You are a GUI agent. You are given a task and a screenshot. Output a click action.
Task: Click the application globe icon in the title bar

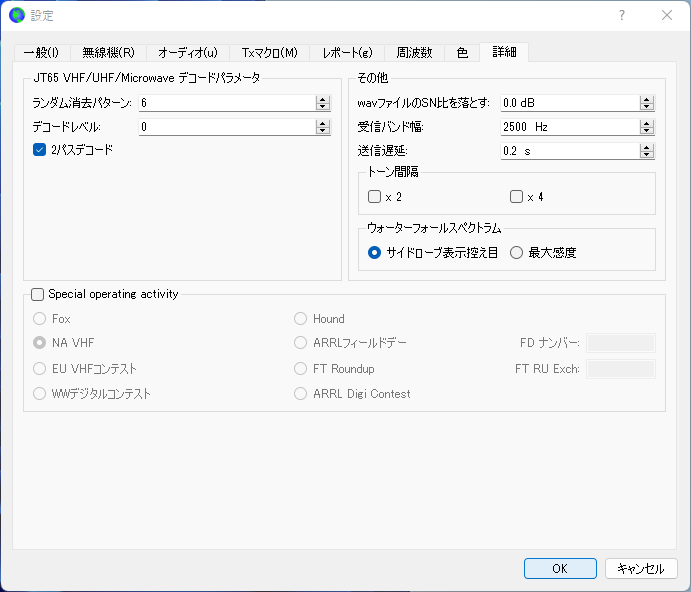coord(17,15)
